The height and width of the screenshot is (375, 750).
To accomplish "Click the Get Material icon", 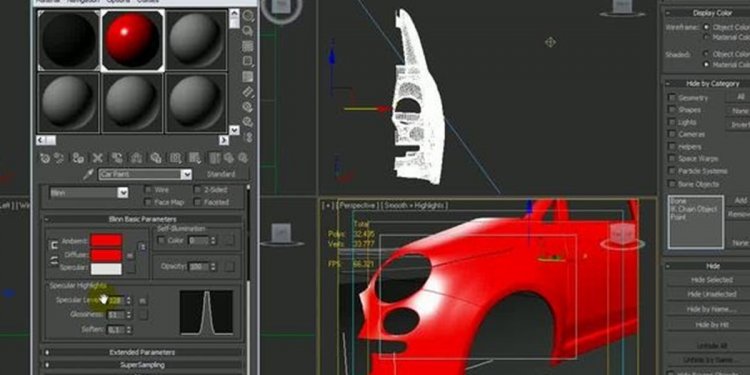I will pos(45,158).
